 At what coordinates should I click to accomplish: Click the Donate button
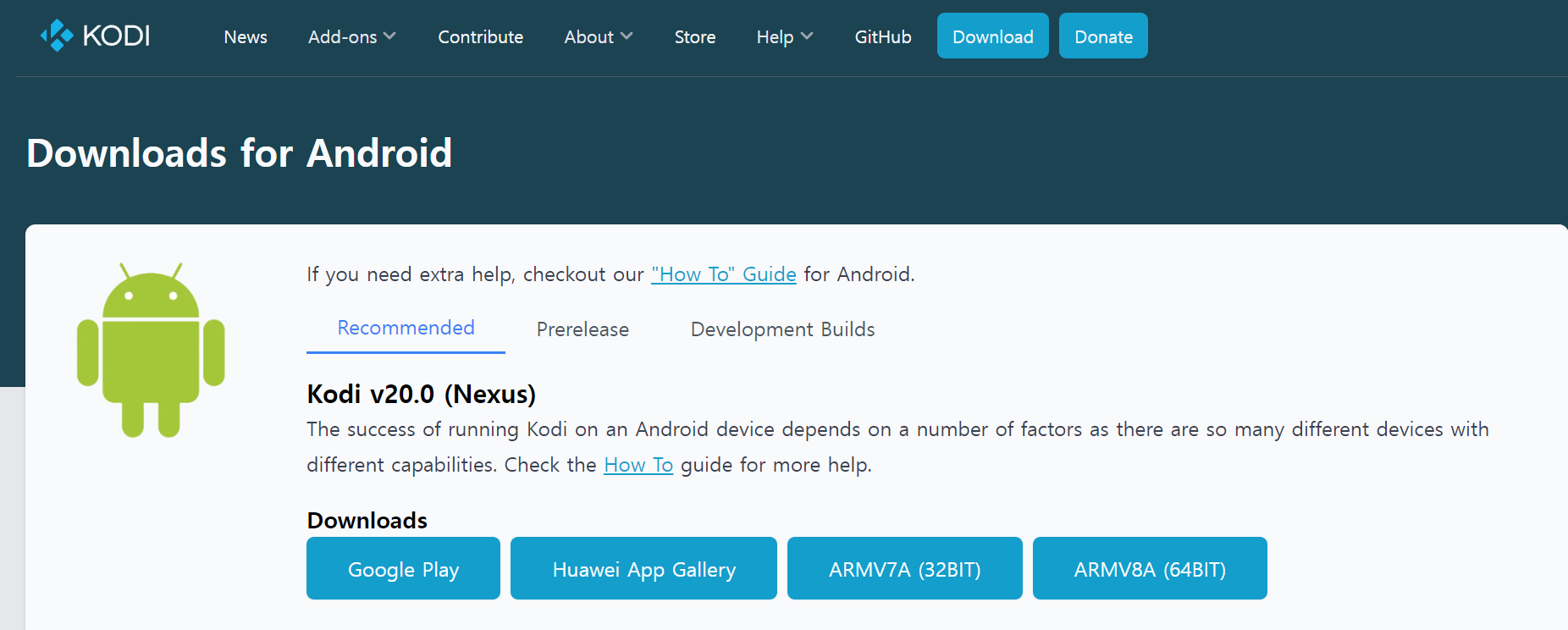click(x=1103, y=36)
